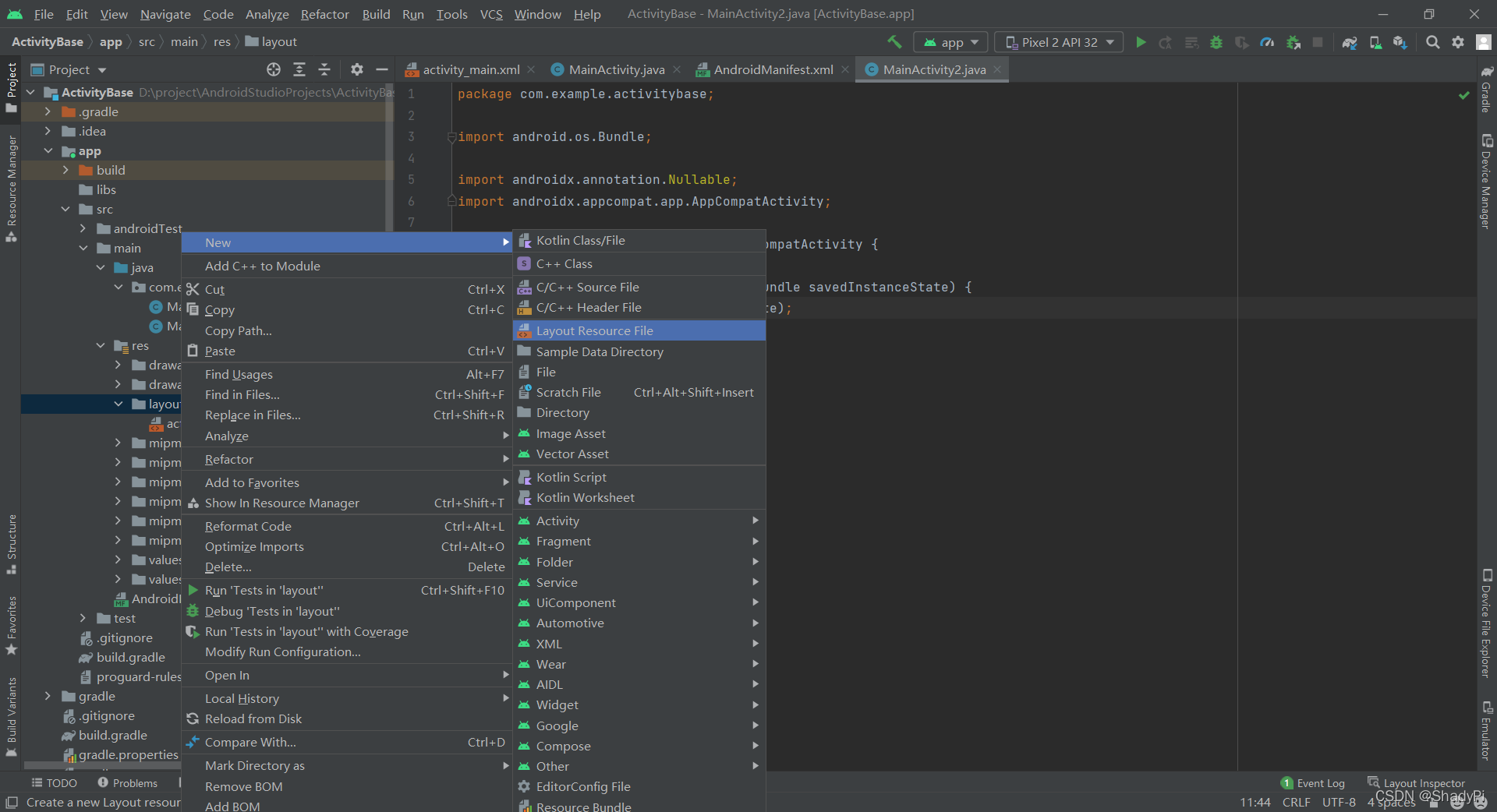Click Collapse All icon in Project panel

tap(324, 69)
